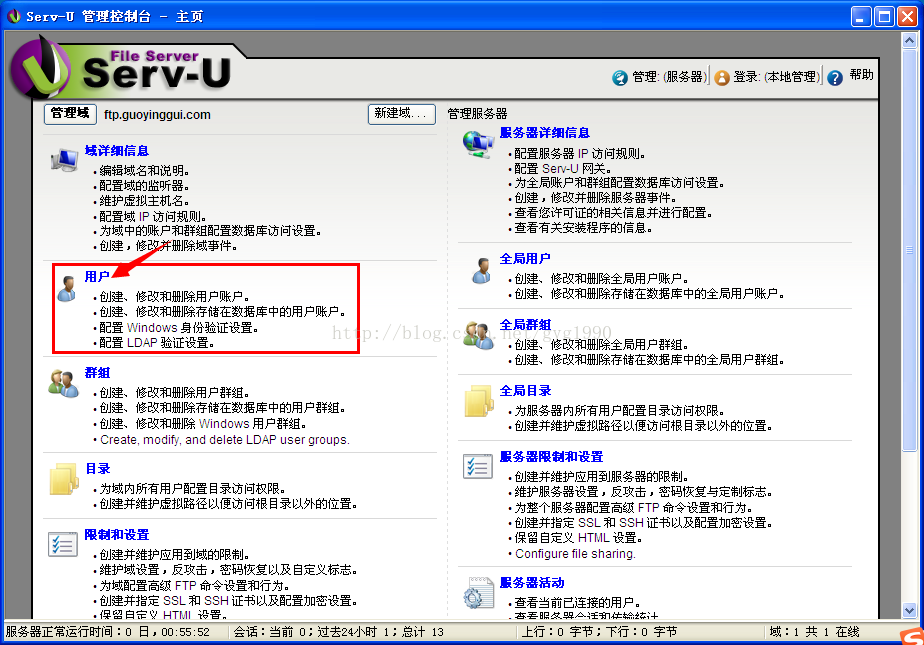
Task: Select 管理: (服务器) in the header
Action: [669, 77]
